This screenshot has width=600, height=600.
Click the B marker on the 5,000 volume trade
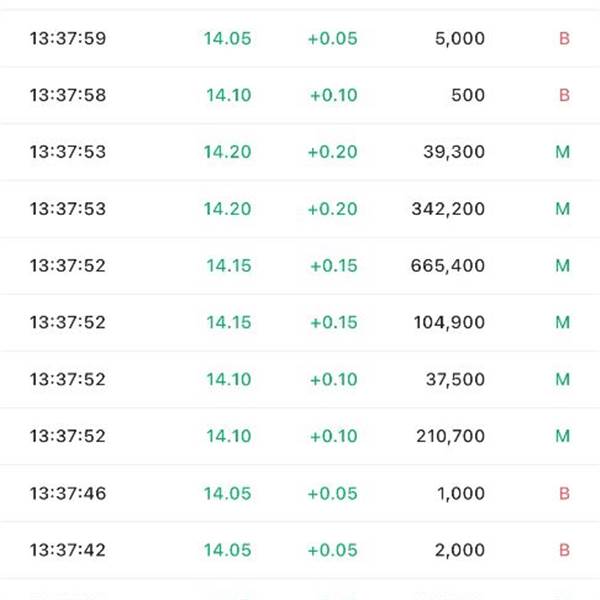click(564, 39)
